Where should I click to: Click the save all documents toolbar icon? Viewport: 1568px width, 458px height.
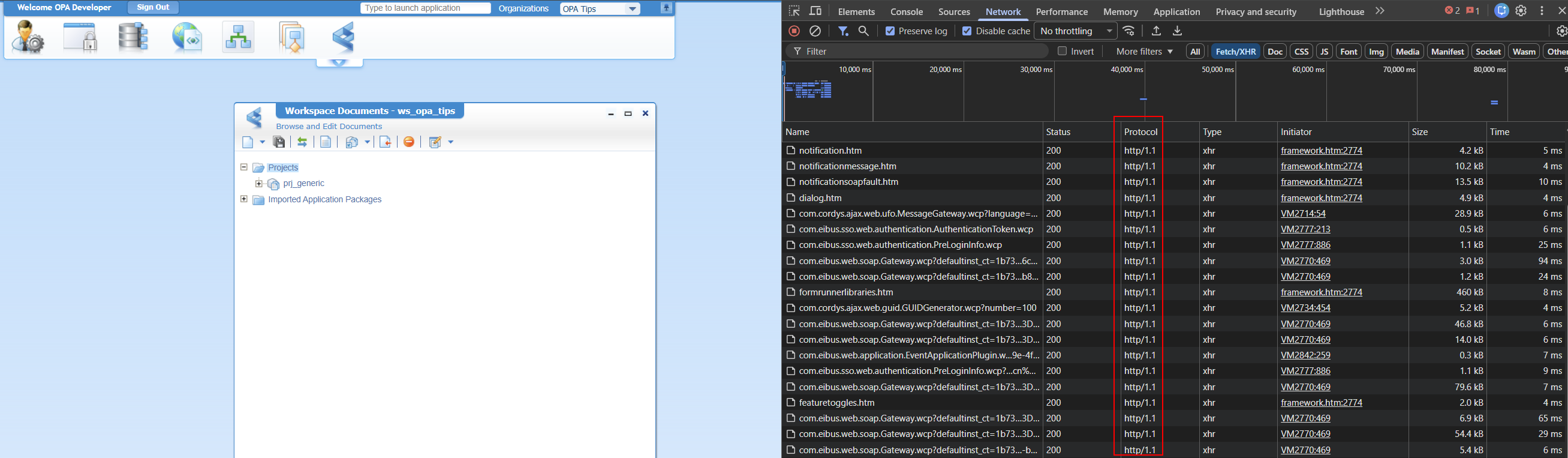pyautogui.click(x=279, y=142)
